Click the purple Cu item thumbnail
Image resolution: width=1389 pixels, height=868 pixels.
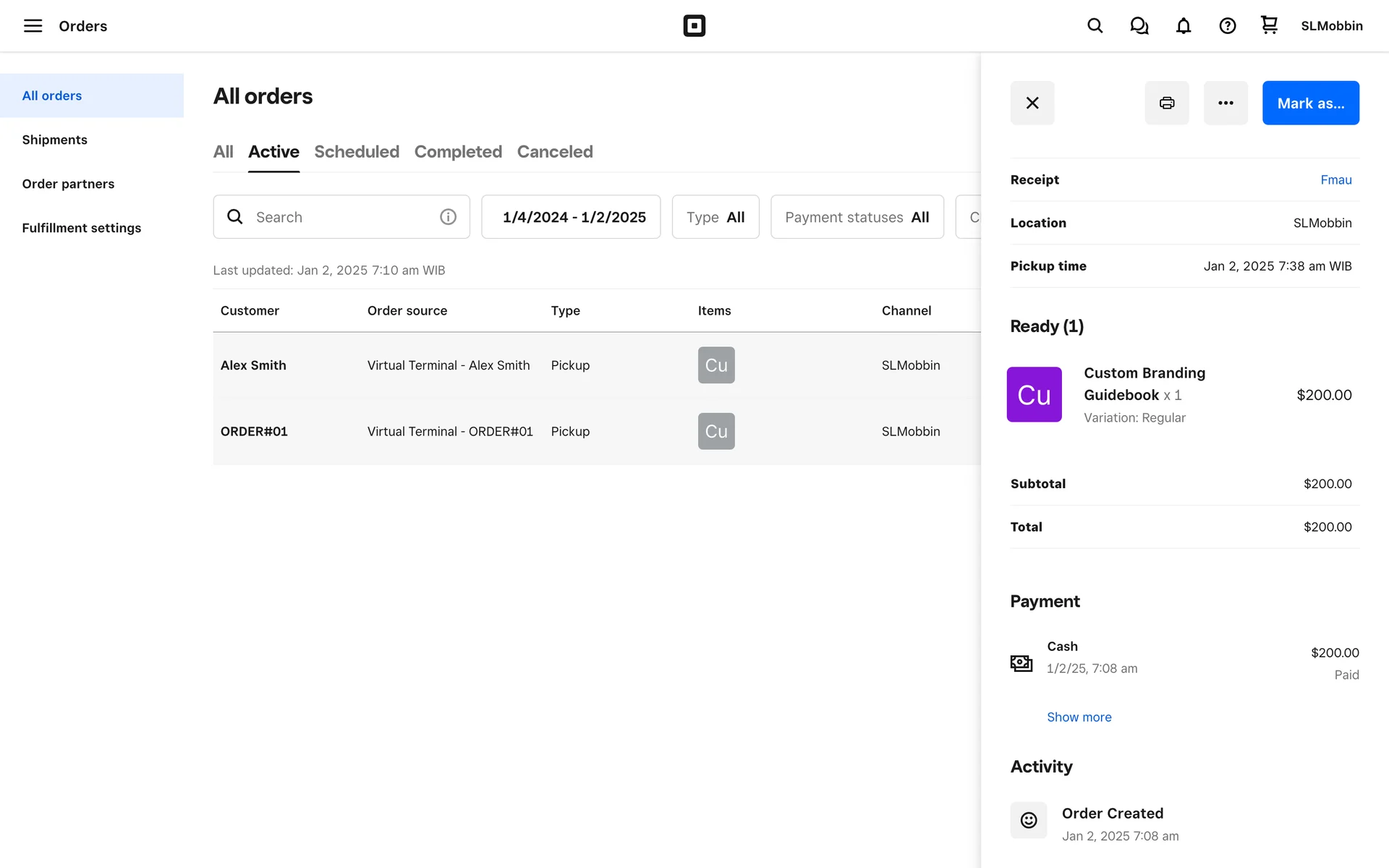pyautogui.click(x=1034, y=395)
